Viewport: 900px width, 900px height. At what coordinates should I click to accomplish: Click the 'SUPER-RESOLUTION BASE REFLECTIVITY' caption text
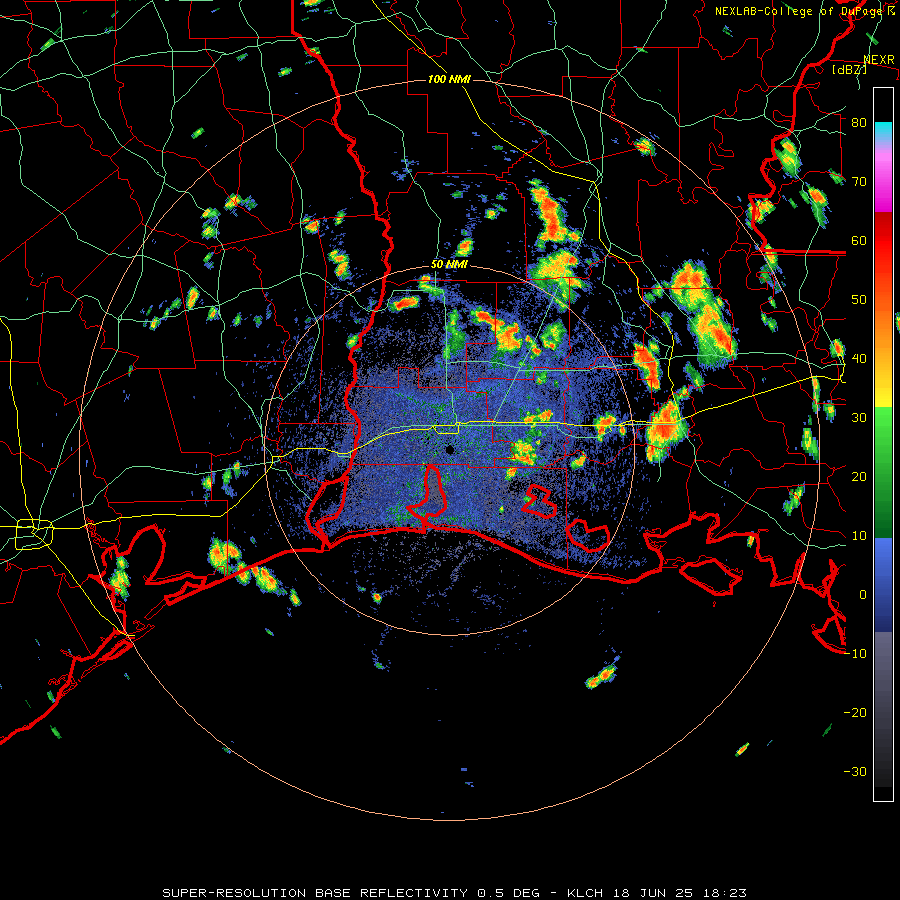[314, 893]
